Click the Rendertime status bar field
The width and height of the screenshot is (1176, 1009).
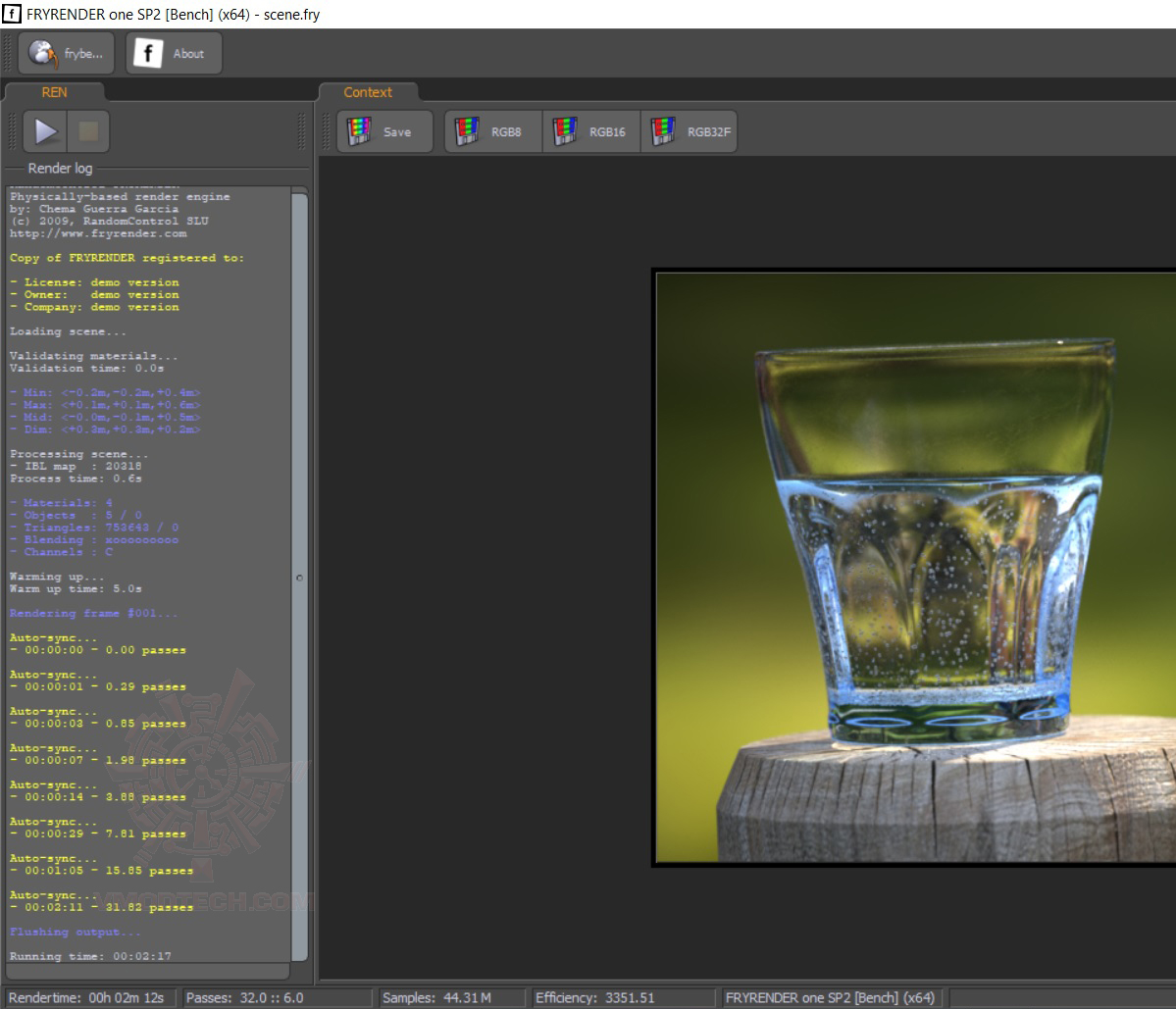coord(86,998)
